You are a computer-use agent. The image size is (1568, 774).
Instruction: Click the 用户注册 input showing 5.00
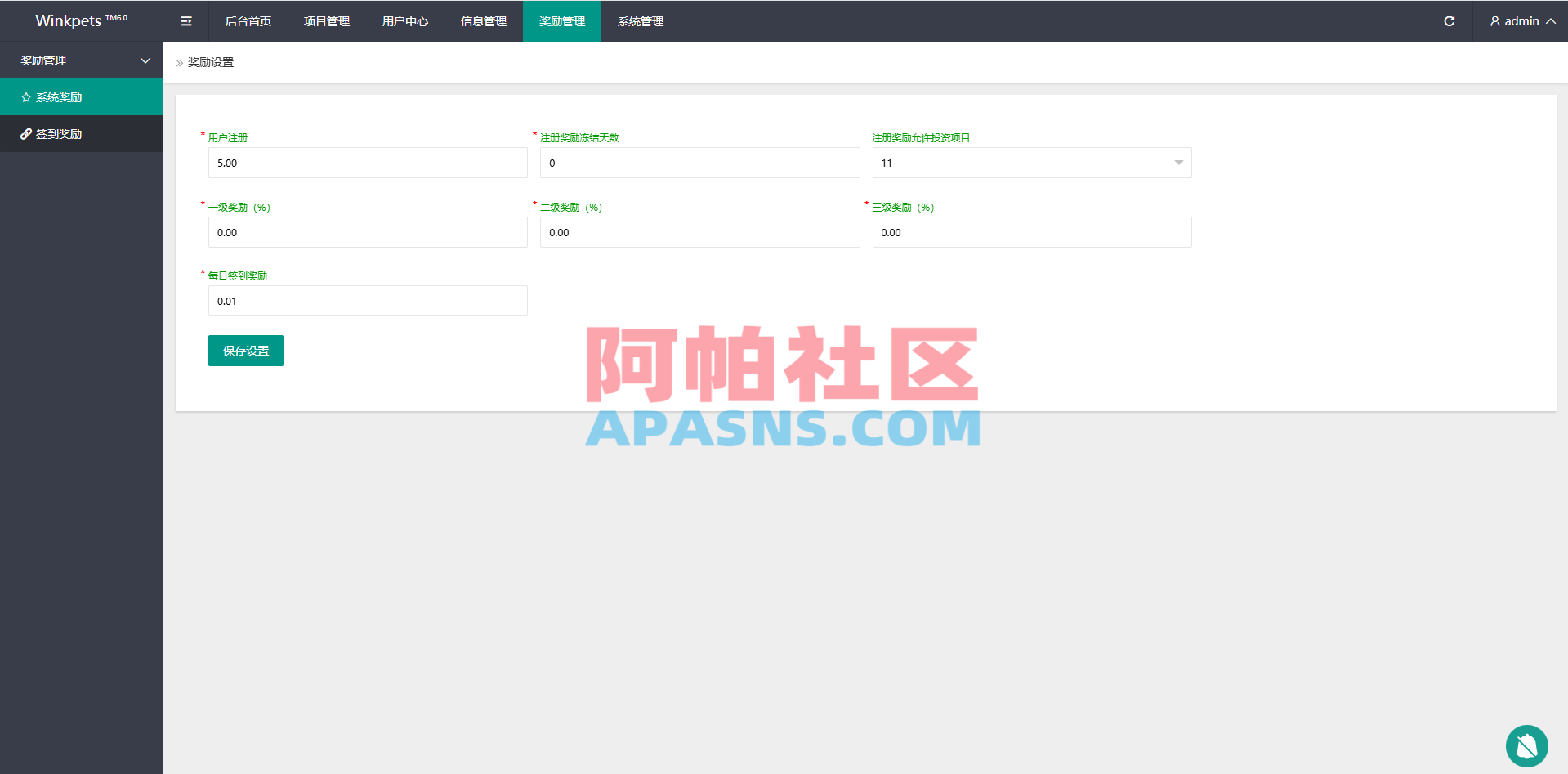pos(368,163)
